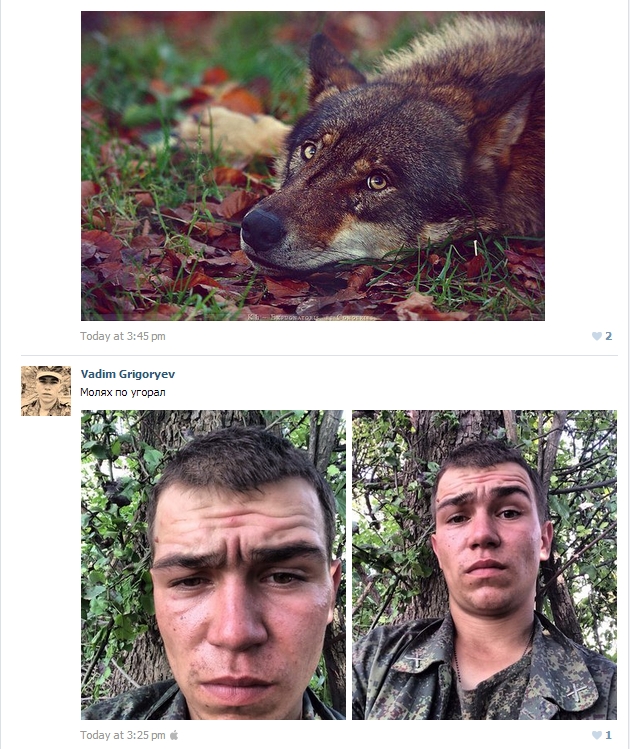The width and height of the screenshot is (632, 749).
Task: Click the "Today at 3:25 pm" timestamp
Action: click(x=123, y=735)
